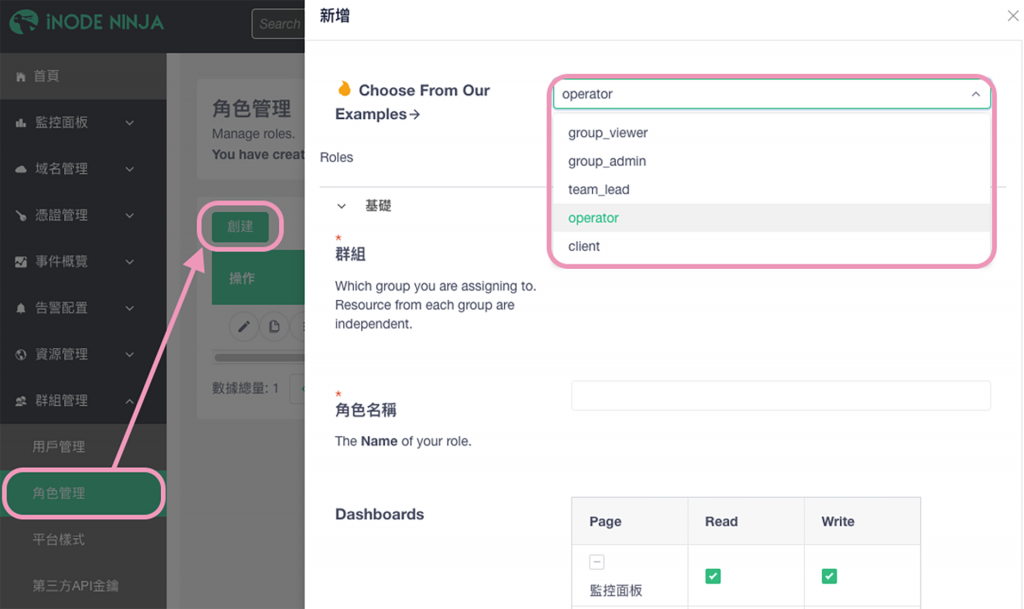Close the 新增 panel with the X
Image resolution: width=1024 pixels, height=609 pixels.
tap(1013, 16)
